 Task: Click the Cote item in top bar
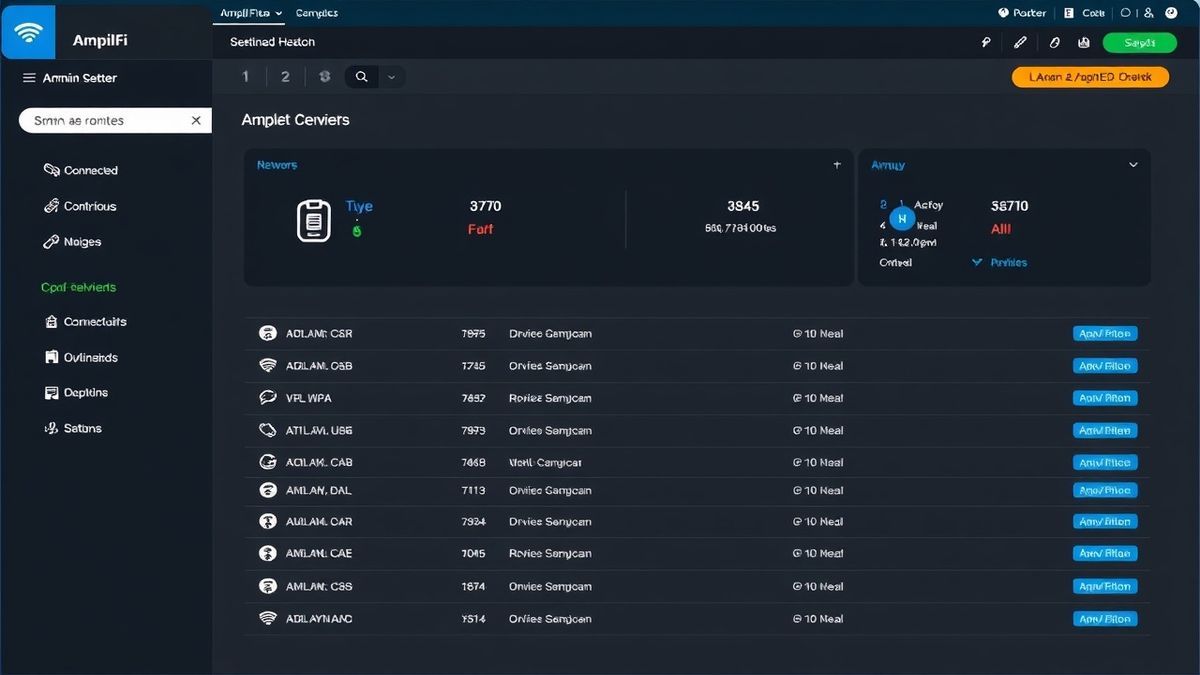pyautogui.click(x=1085, y=13)
